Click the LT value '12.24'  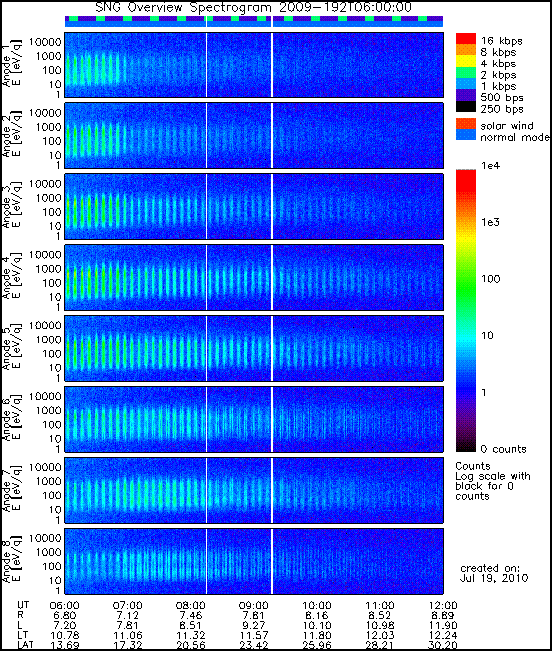443,635
